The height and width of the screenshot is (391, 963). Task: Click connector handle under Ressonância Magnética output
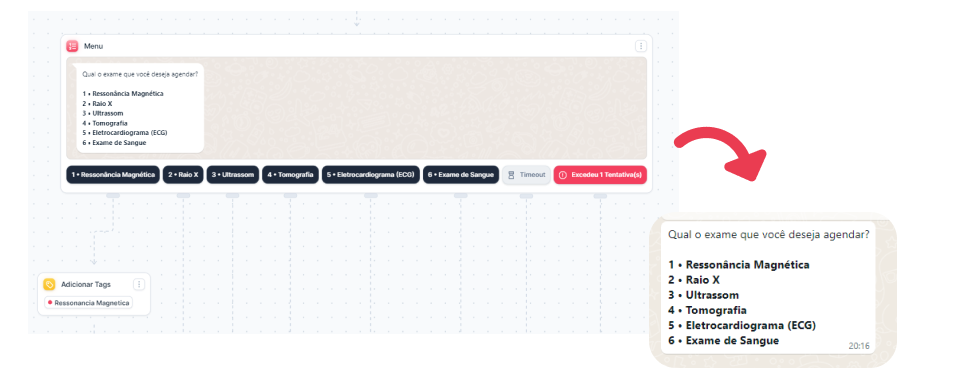pos(113,195)
